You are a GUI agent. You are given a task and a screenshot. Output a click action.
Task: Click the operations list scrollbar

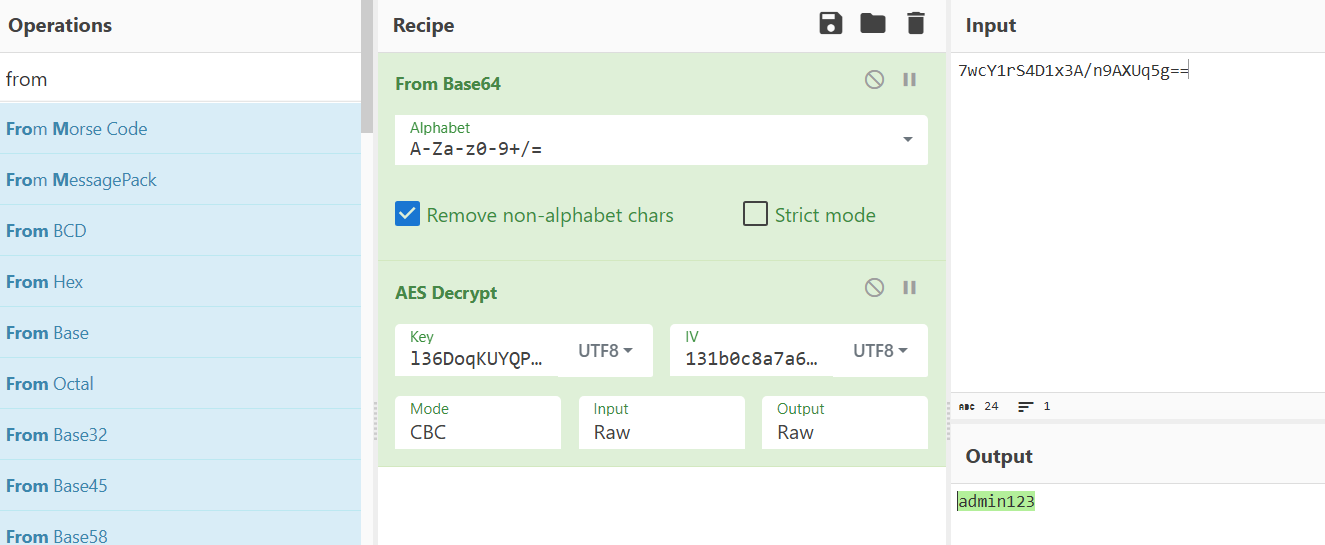(367, 60)
